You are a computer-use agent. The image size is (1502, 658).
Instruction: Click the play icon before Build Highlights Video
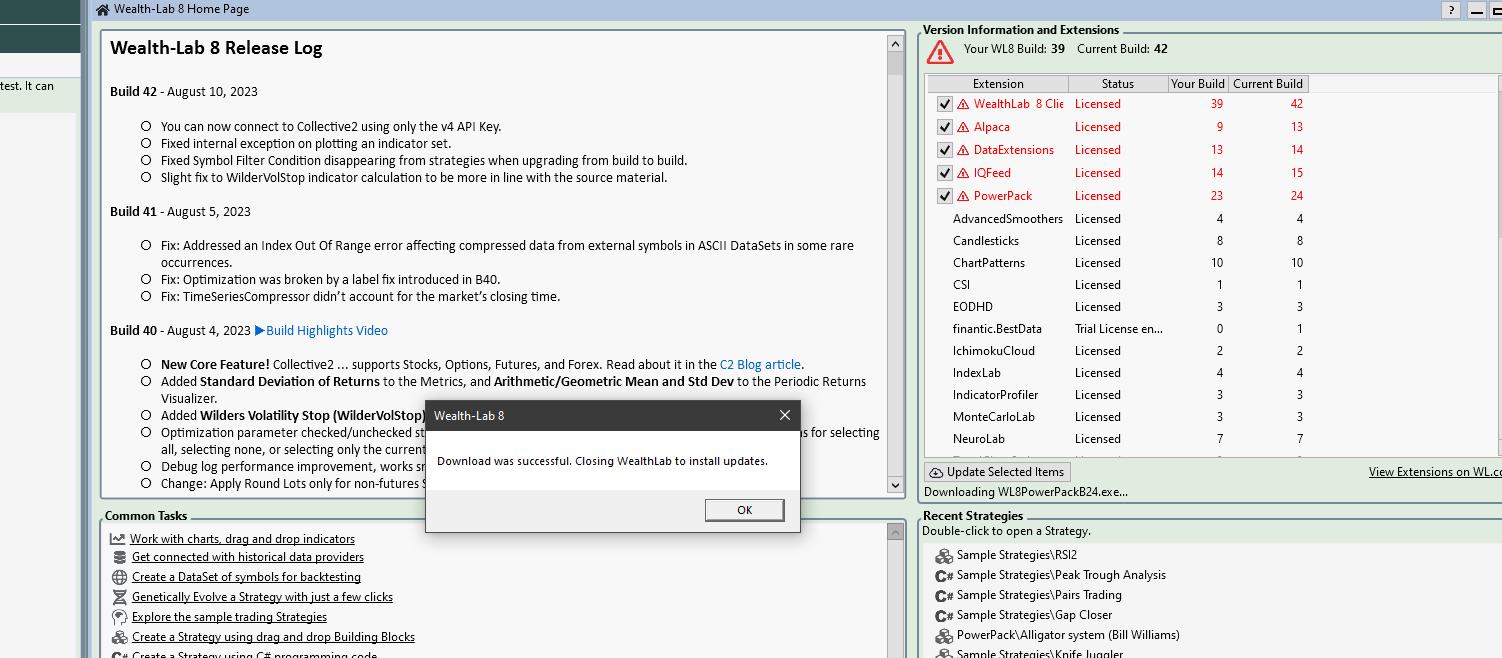260,330
